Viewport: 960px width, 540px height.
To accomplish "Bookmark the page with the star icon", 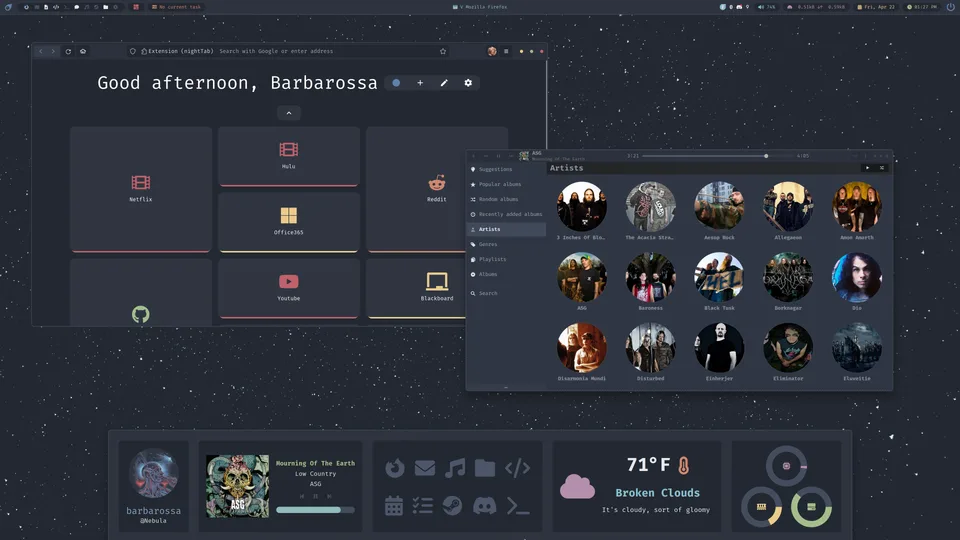I will click(x=443, y=51).
